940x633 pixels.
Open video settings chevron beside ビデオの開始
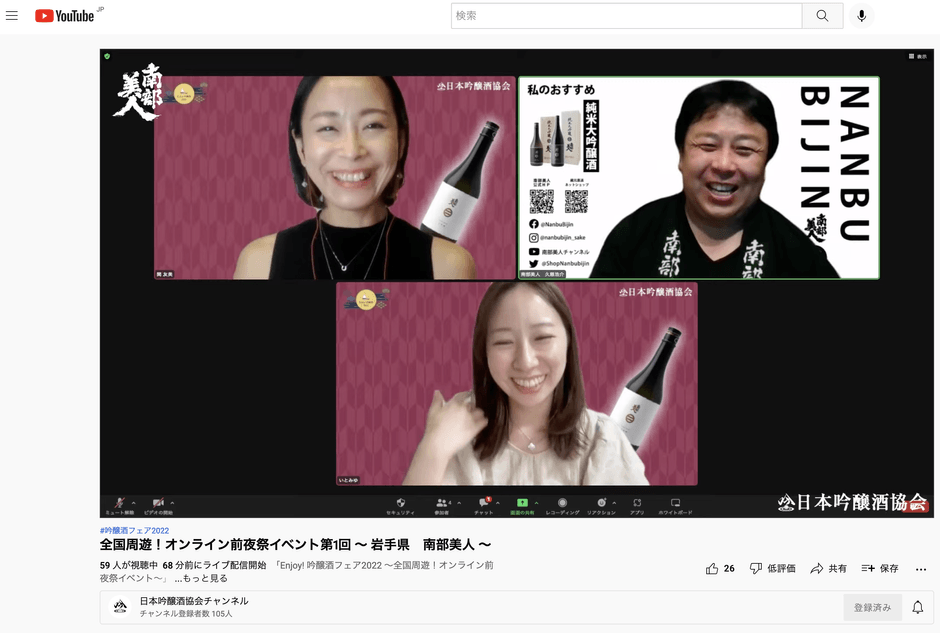click(x=170, y=503)
